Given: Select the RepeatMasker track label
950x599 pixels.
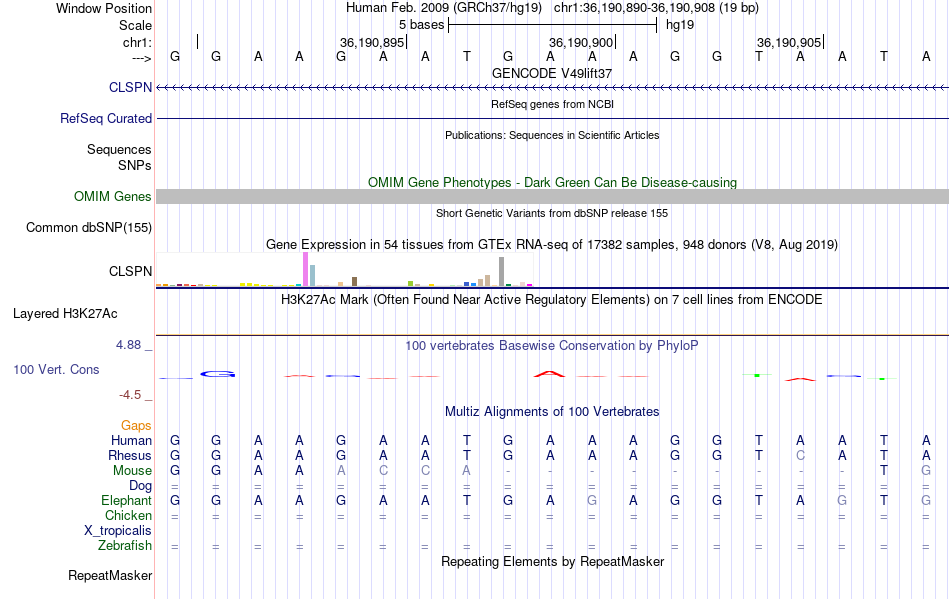Looking at the screenshot, I should (x=110, y=575).
